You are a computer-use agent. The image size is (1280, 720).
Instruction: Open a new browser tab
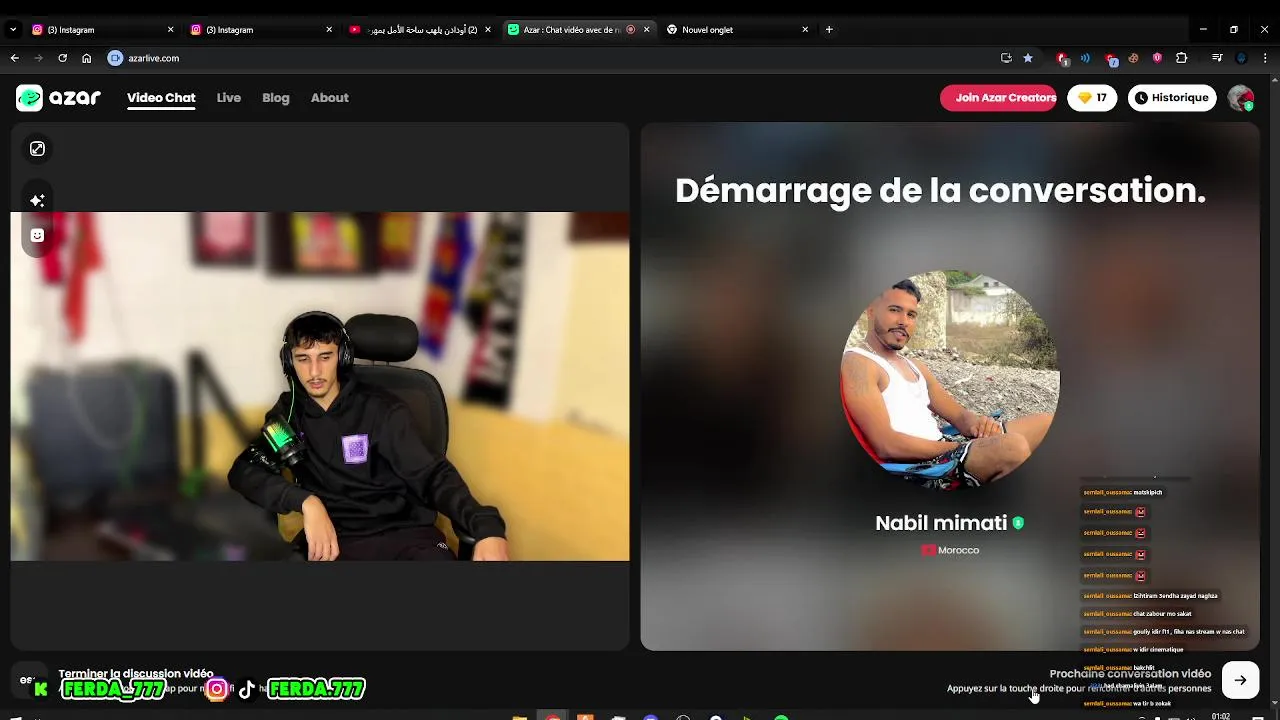829,30
